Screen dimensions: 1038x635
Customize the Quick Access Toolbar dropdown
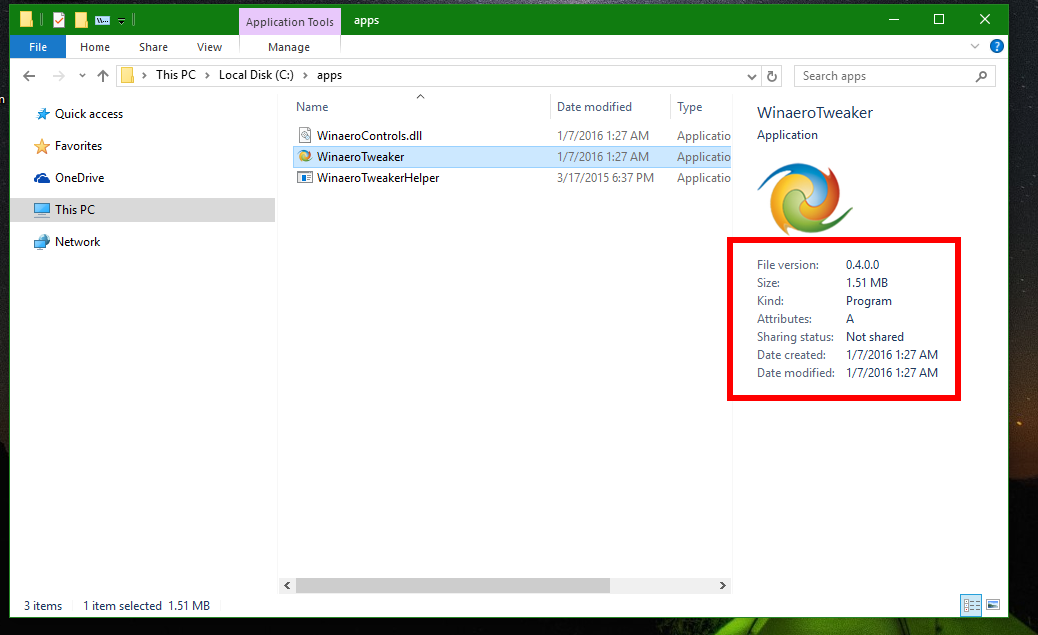tap(120, 18)
